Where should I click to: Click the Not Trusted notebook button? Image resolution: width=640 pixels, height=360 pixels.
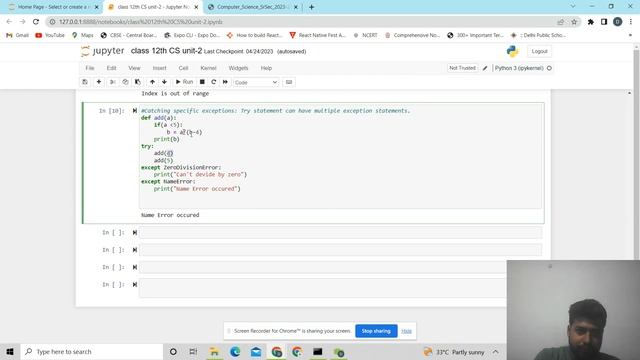[462, 68]
